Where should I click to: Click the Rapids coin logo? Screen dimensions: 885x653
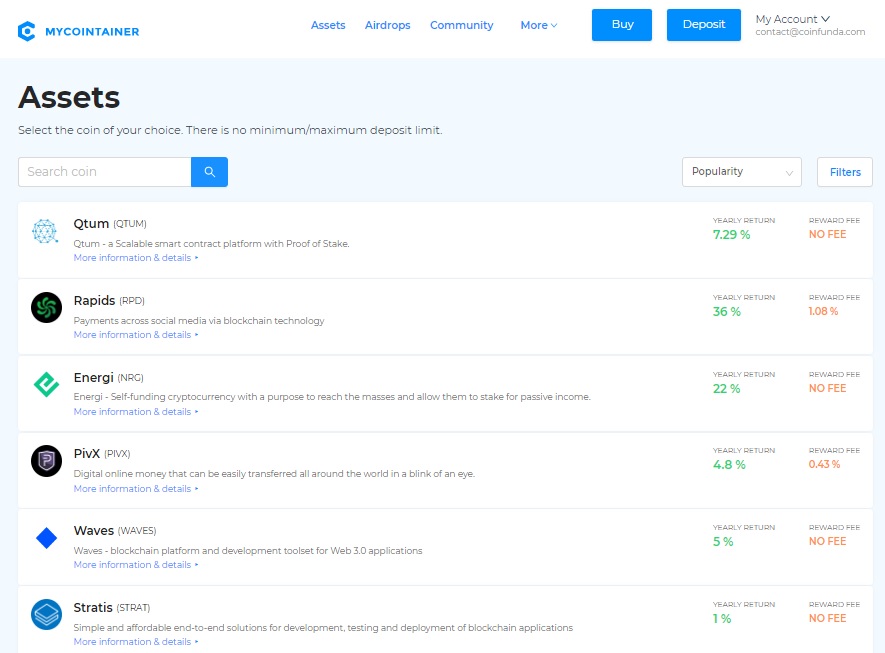(46, 307)
